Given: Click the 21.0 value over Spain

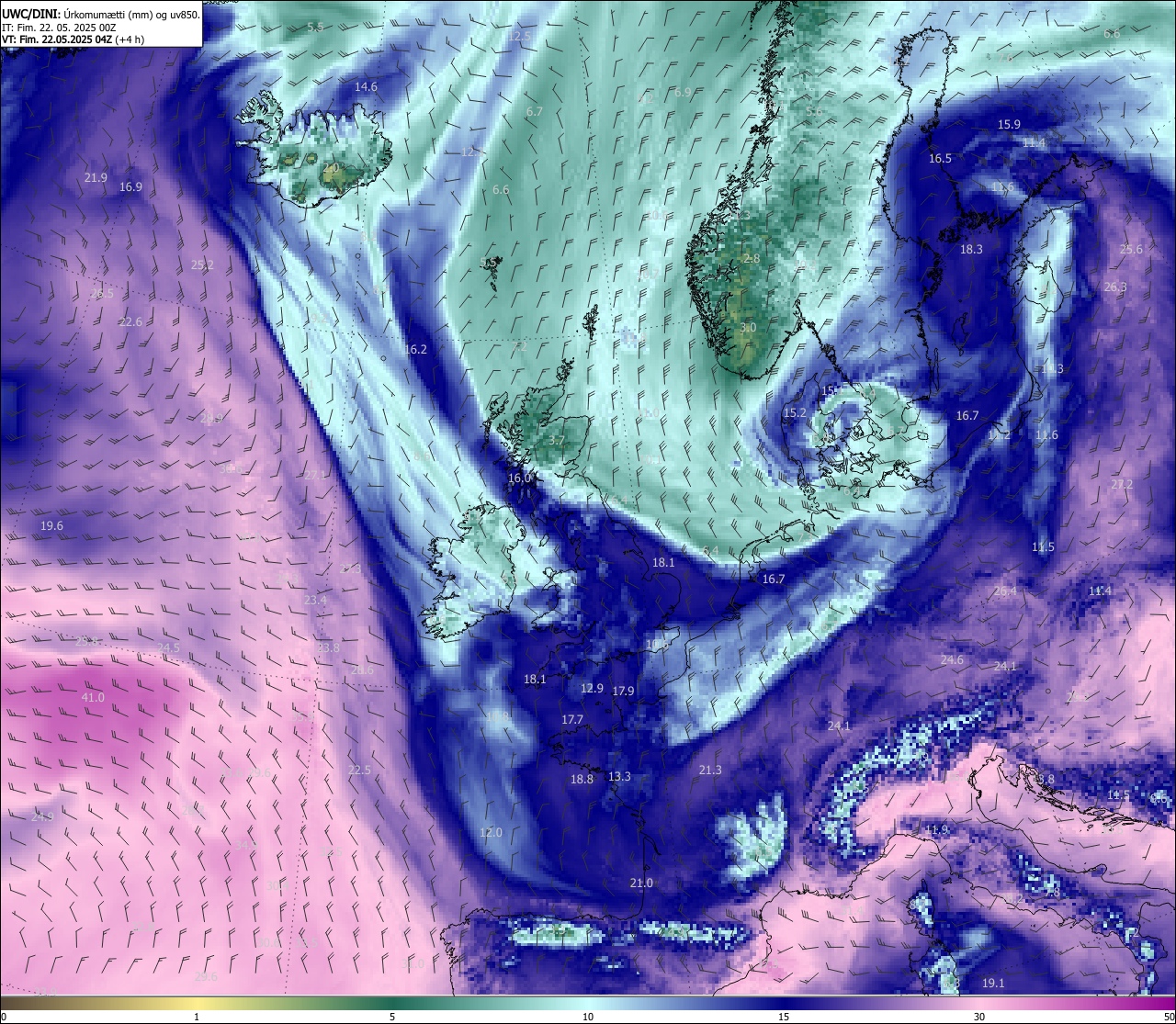Looking at the screenshot, I should [x=641, y=883].
